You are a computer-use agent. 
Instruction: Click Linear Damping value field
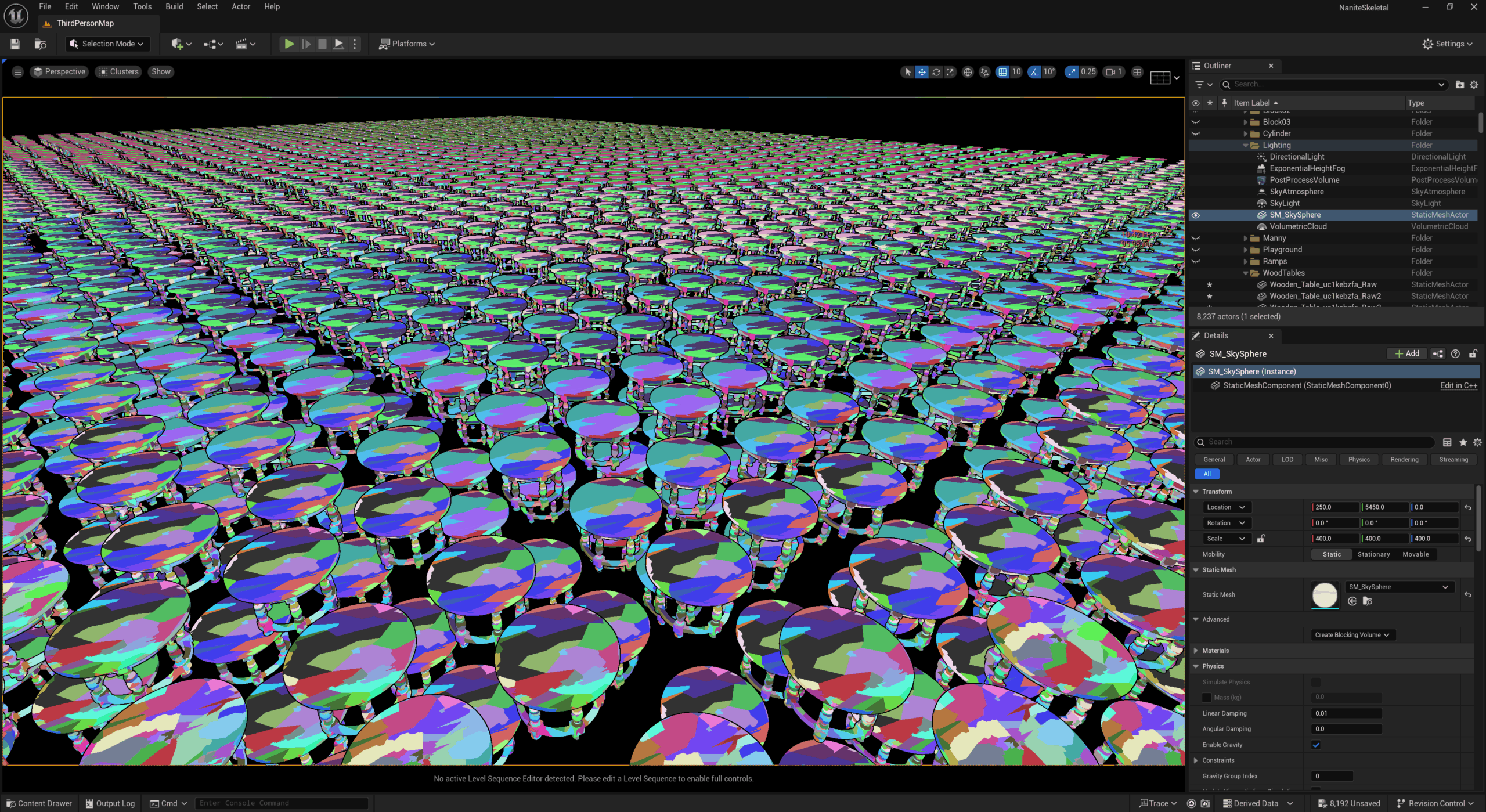point(1346,714)
